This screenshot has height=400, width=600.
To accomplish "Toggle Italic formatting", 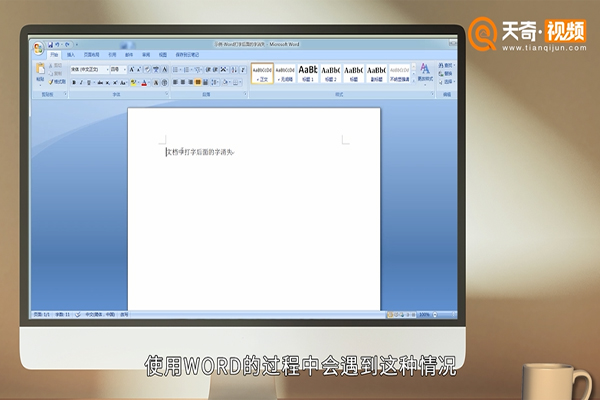I will click(81, 83).
